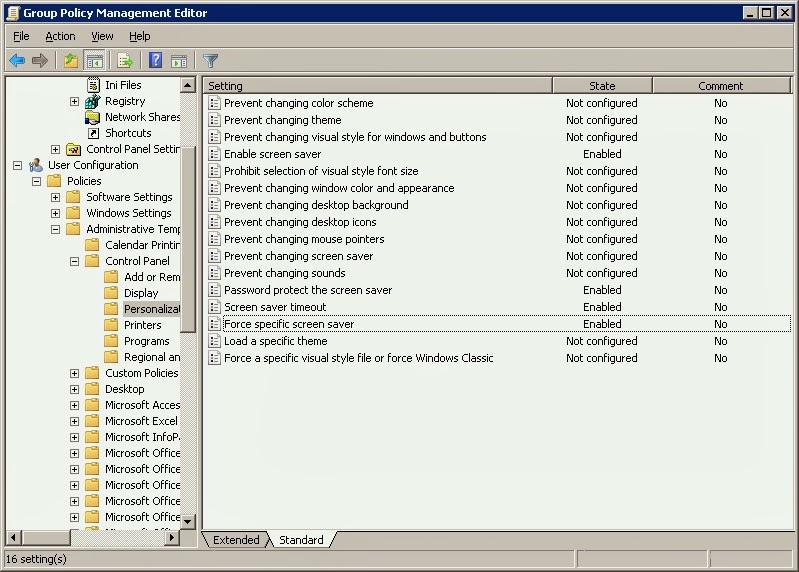Select Prevent changing desktop icons setting
The height and width of the screenshot is (572, 799).
click(300, 222)
